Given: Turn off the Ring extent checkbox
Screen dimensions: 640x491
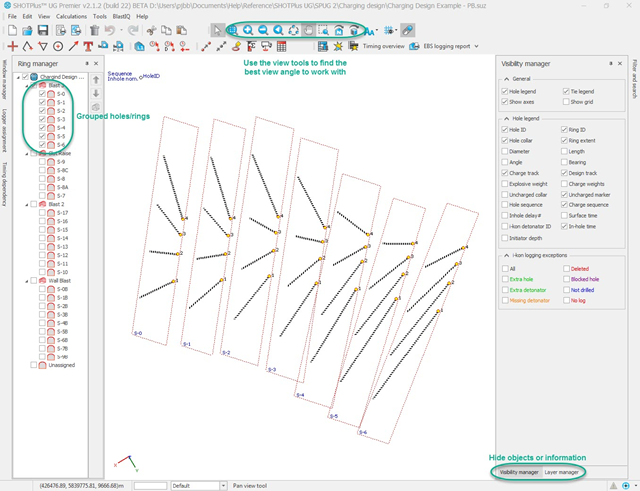Looking at the screenshot, I should tap(564, 140).
